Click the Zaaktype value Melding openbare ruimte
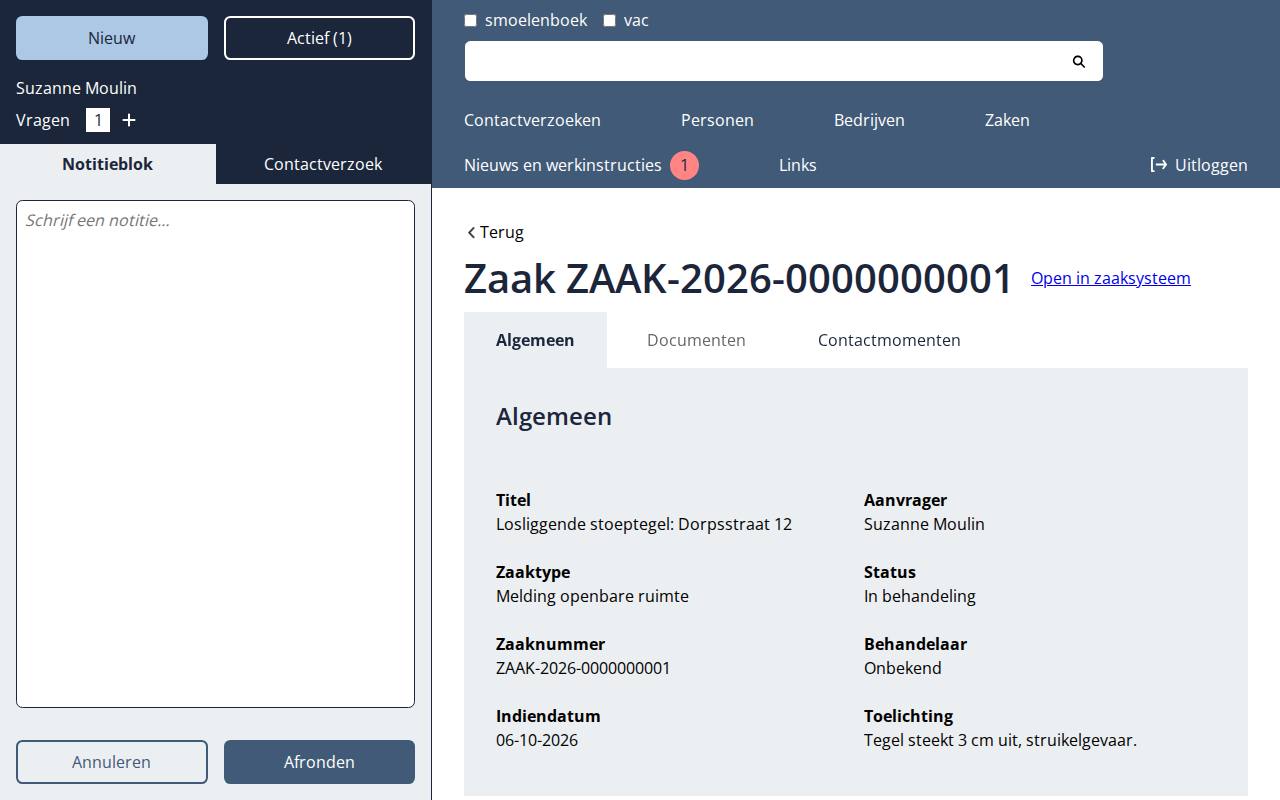Image resolution: width=1280 pixels, height=800 pixels. [x=592, y=596]
